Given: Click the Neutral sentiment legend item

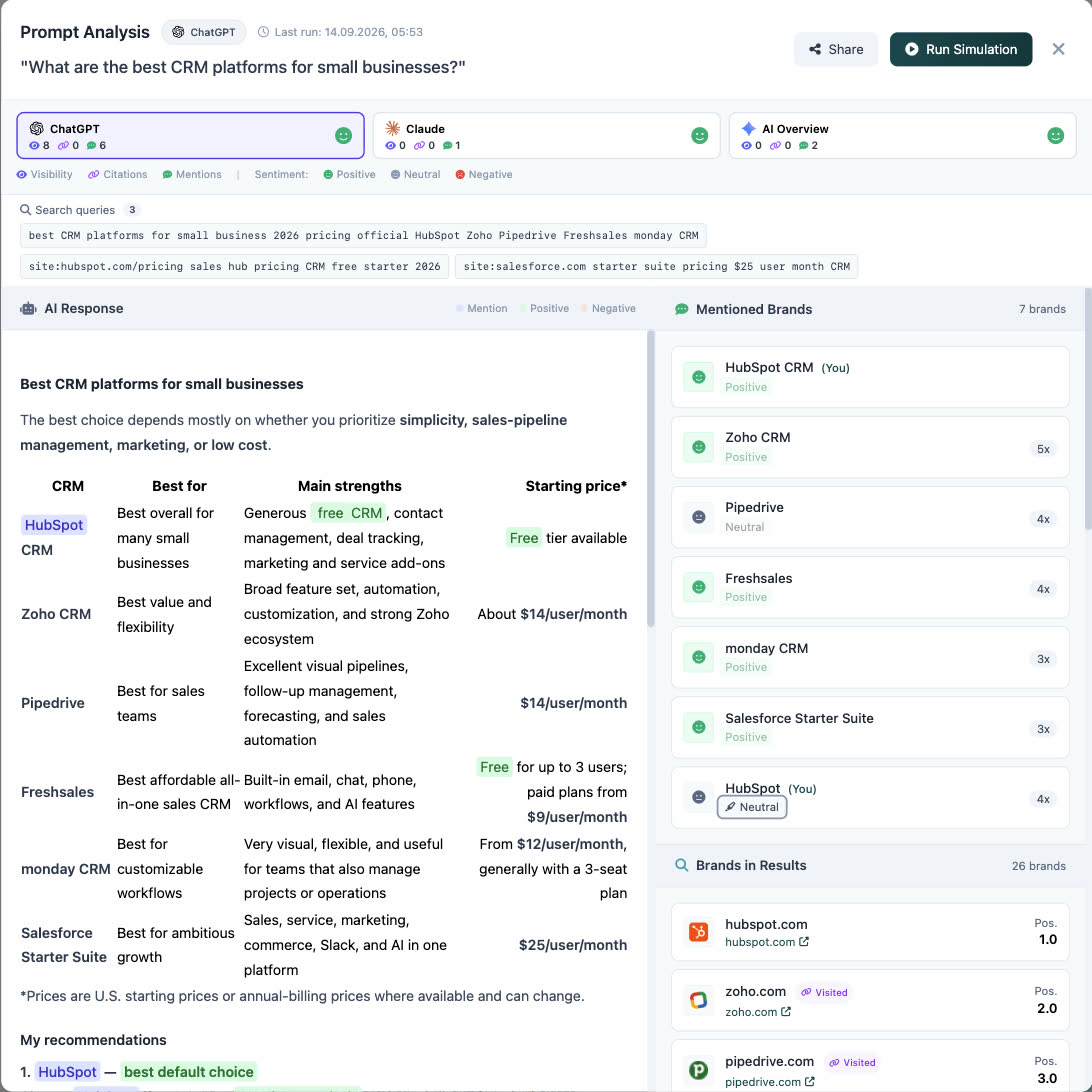Looking at the screenshot, I should click(x=415, y=175).
